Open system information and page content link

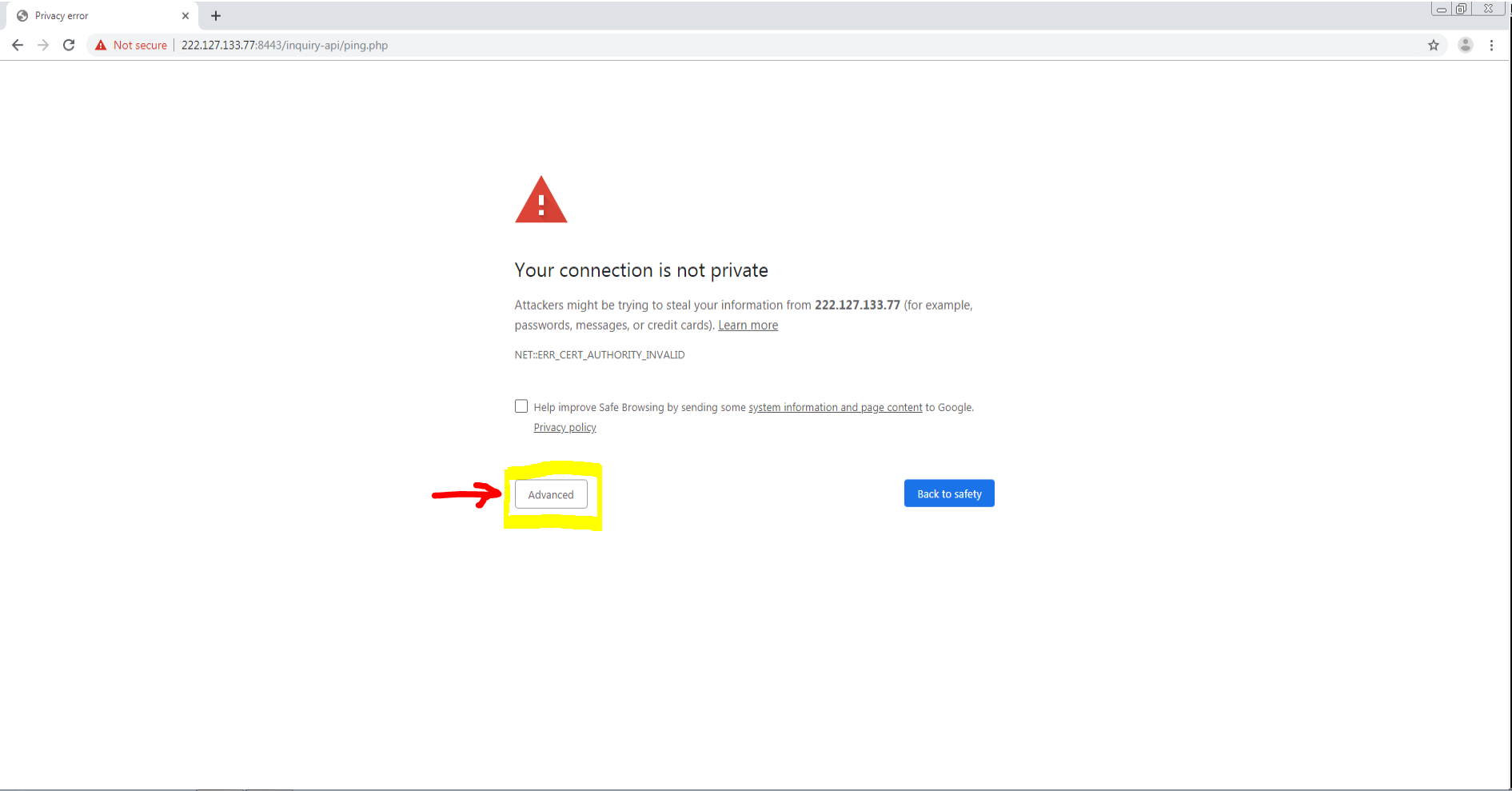point(835,408)
